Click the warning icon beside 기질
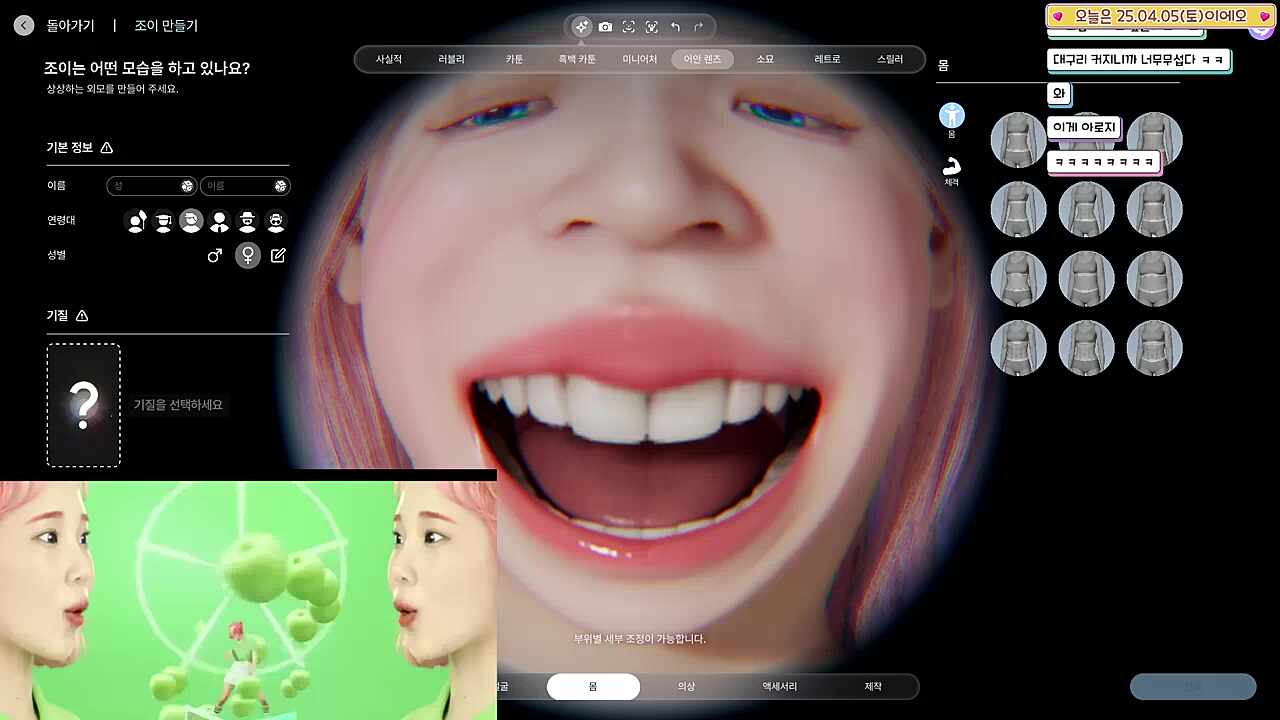The width and height of the screenshot is (1280, 720). 82,316
